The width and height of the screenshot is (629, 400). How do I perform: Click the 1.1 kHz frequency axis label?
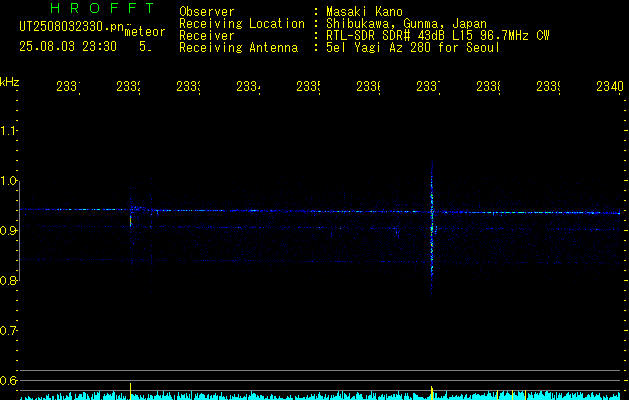(8, 131)
